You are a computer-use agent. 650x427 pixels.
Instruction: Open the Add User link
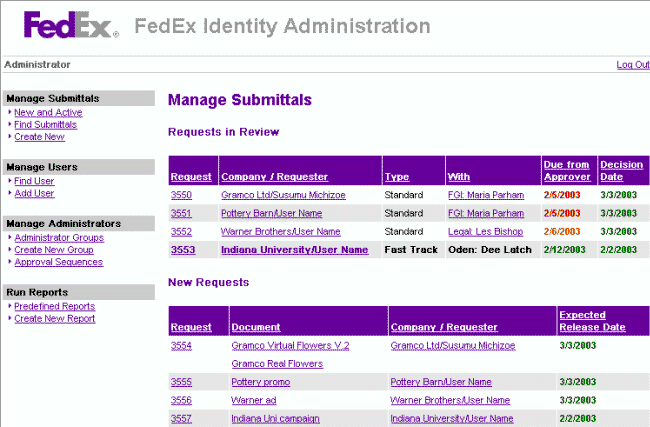point(34,193)
